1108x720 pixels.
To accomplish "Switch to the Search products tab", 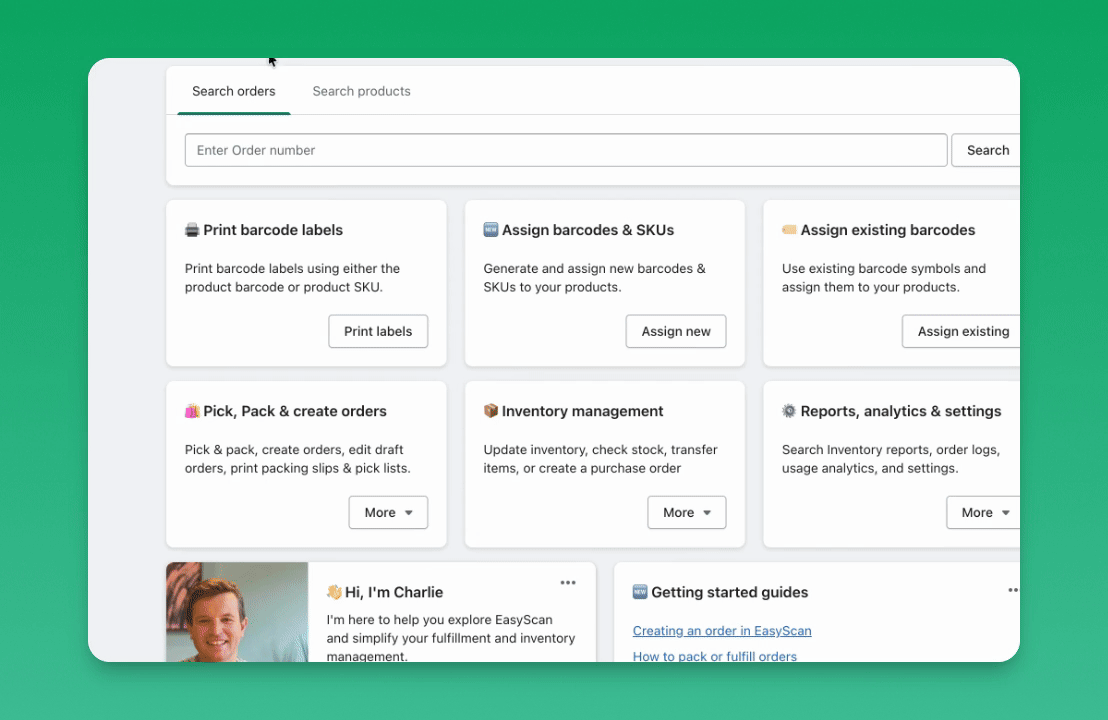I will click(x=361, y=91).
